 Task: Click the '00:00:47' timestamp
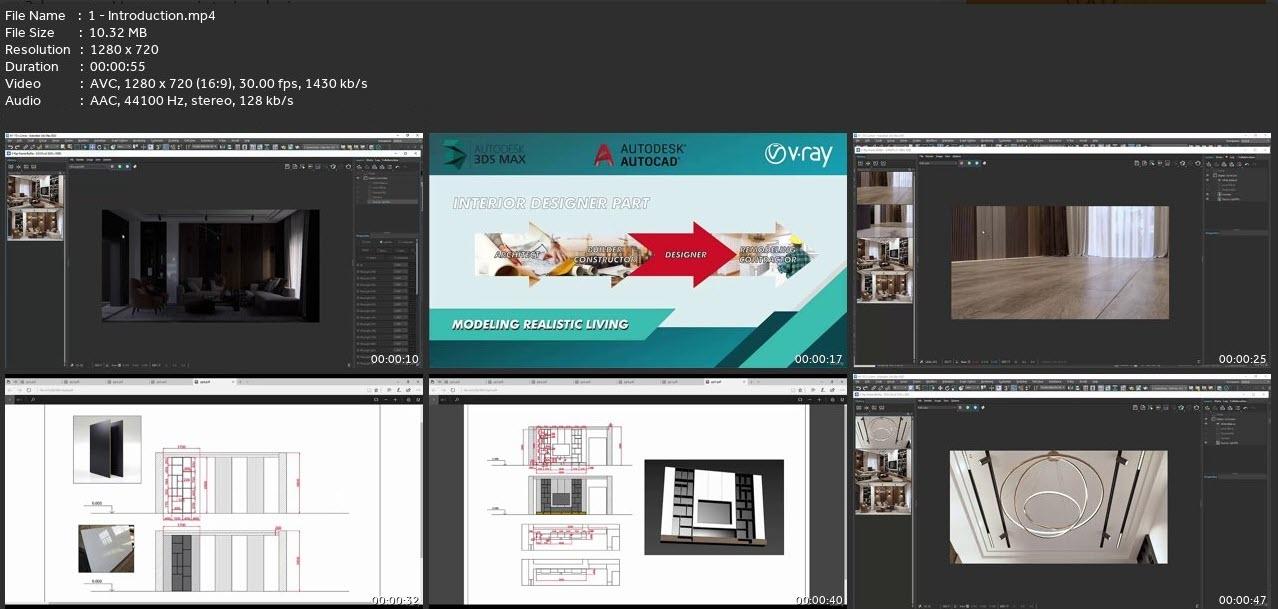pyautogui.click(x=1243, y=600)
